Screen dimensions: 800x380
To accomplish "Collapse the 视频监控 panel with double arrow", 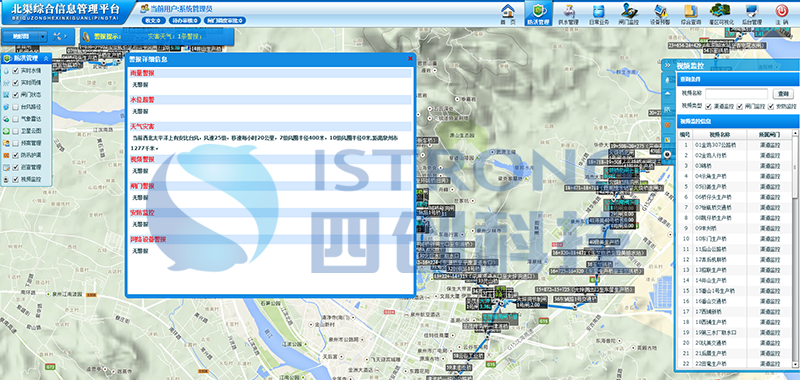I will tap(667, 65).
